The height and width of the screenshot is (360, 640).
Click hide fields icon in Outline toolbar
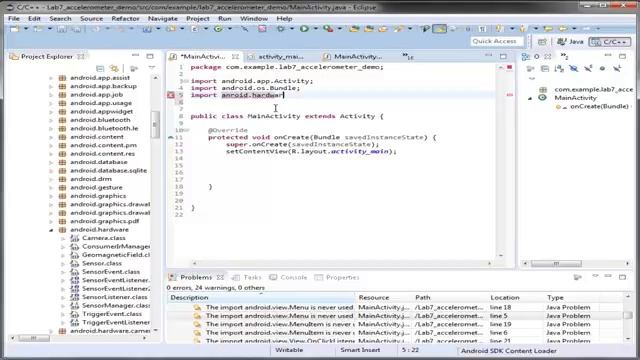point(573,69)
